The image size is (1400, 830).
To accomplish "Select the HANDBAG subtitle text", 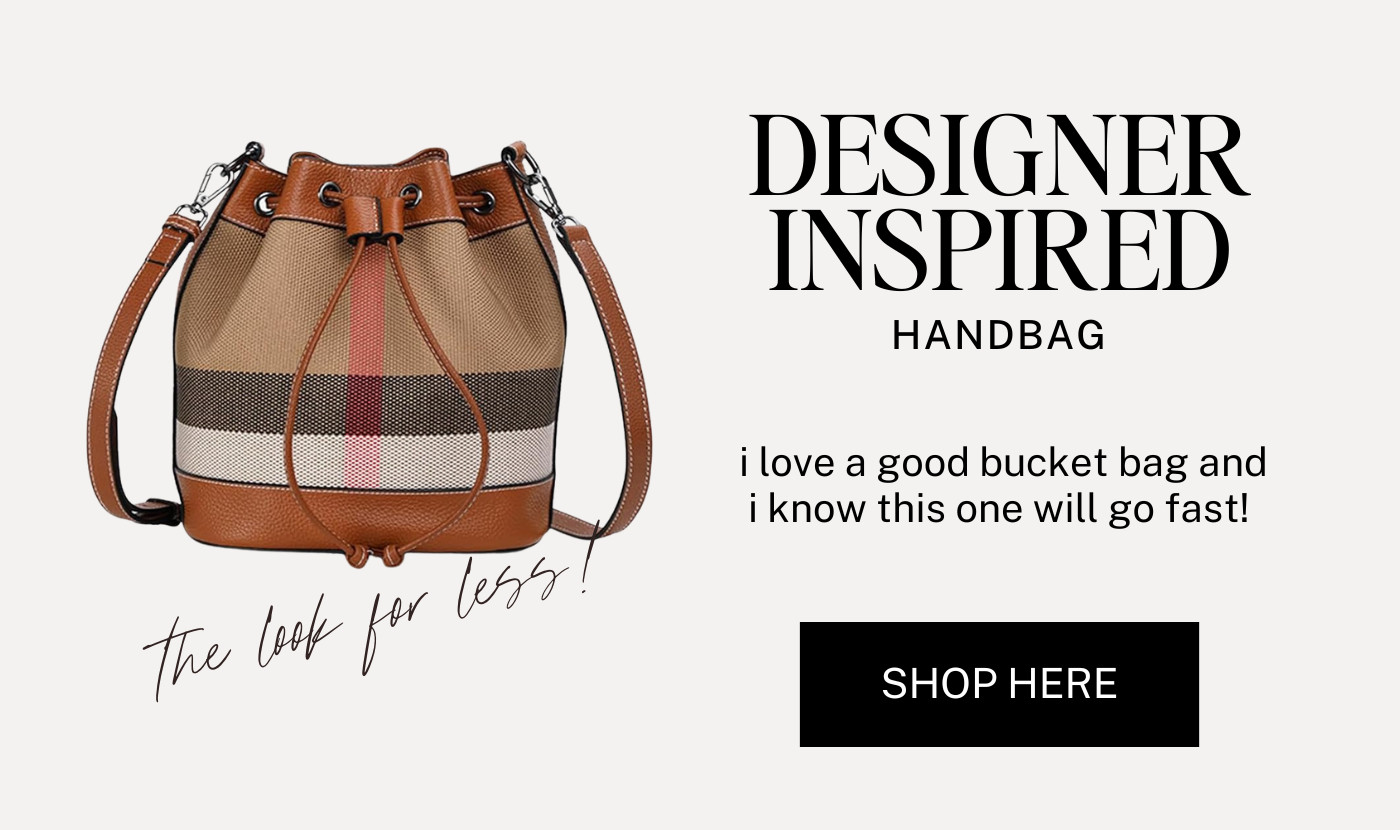I will tap(999, 336).
